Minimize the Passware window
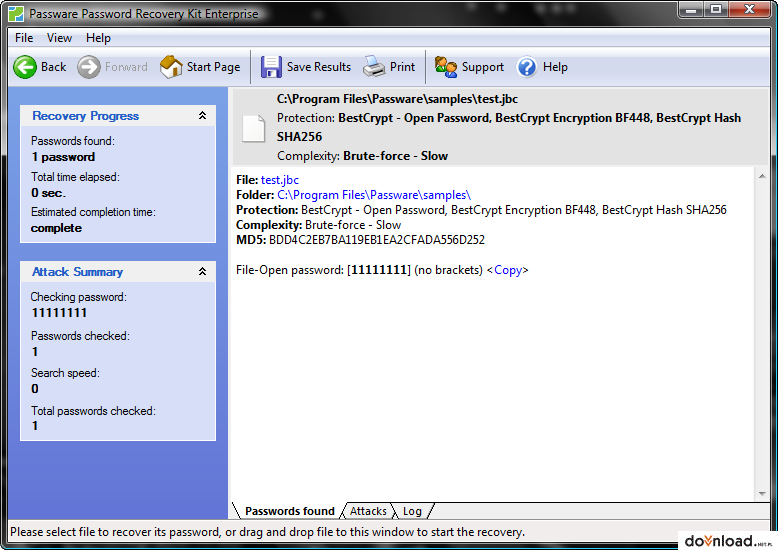This screenshot has height=550, width=778. [x=692, y=9]
